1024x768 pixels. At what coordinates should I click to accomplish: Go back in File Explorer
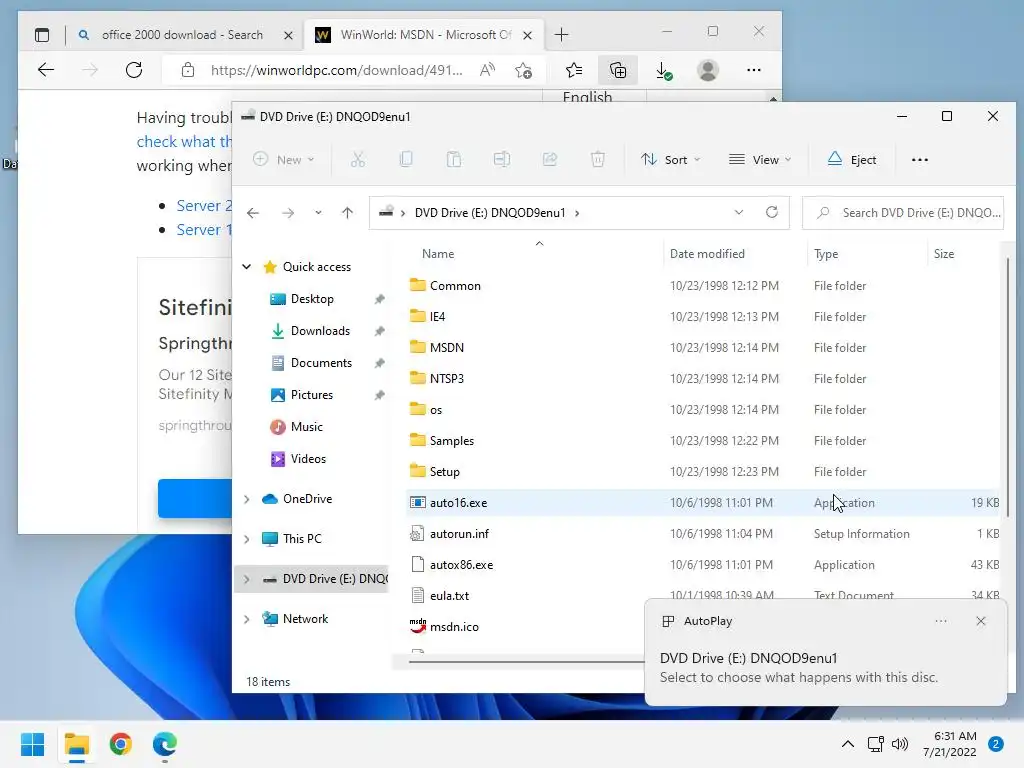253,213
